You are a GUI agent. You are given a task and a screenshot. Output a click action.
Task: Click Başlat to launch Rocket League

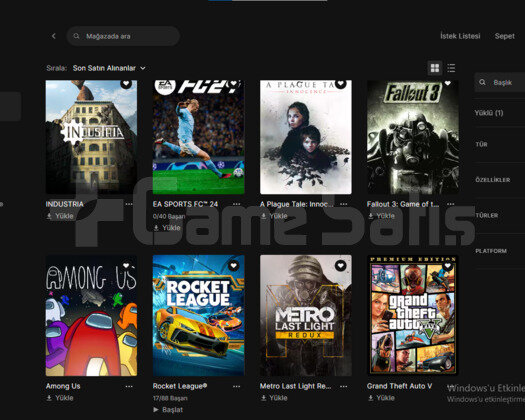point(168,410)
